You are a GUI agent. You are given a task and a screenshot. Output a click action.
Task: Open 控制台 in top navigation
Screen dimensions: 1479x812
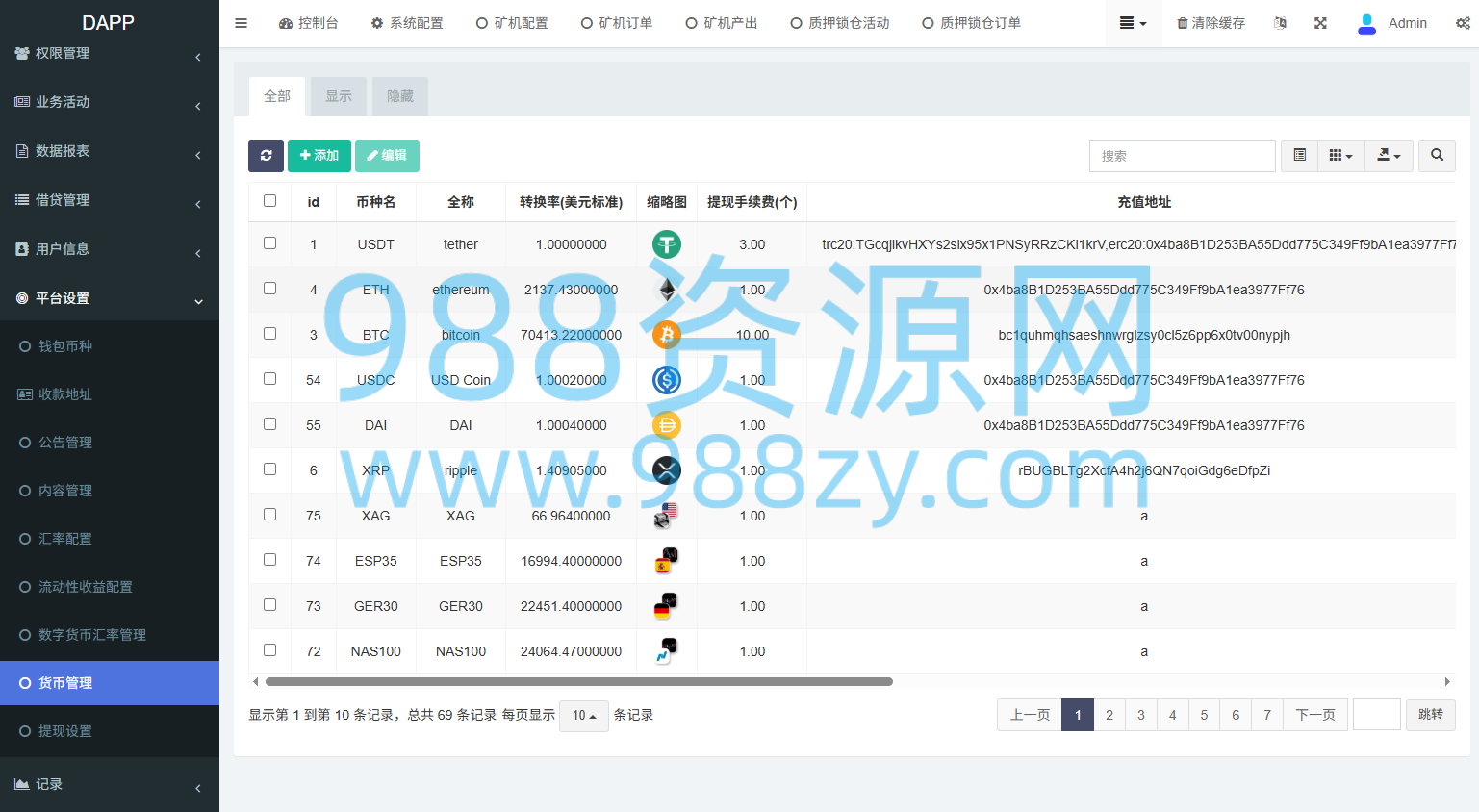309,23
